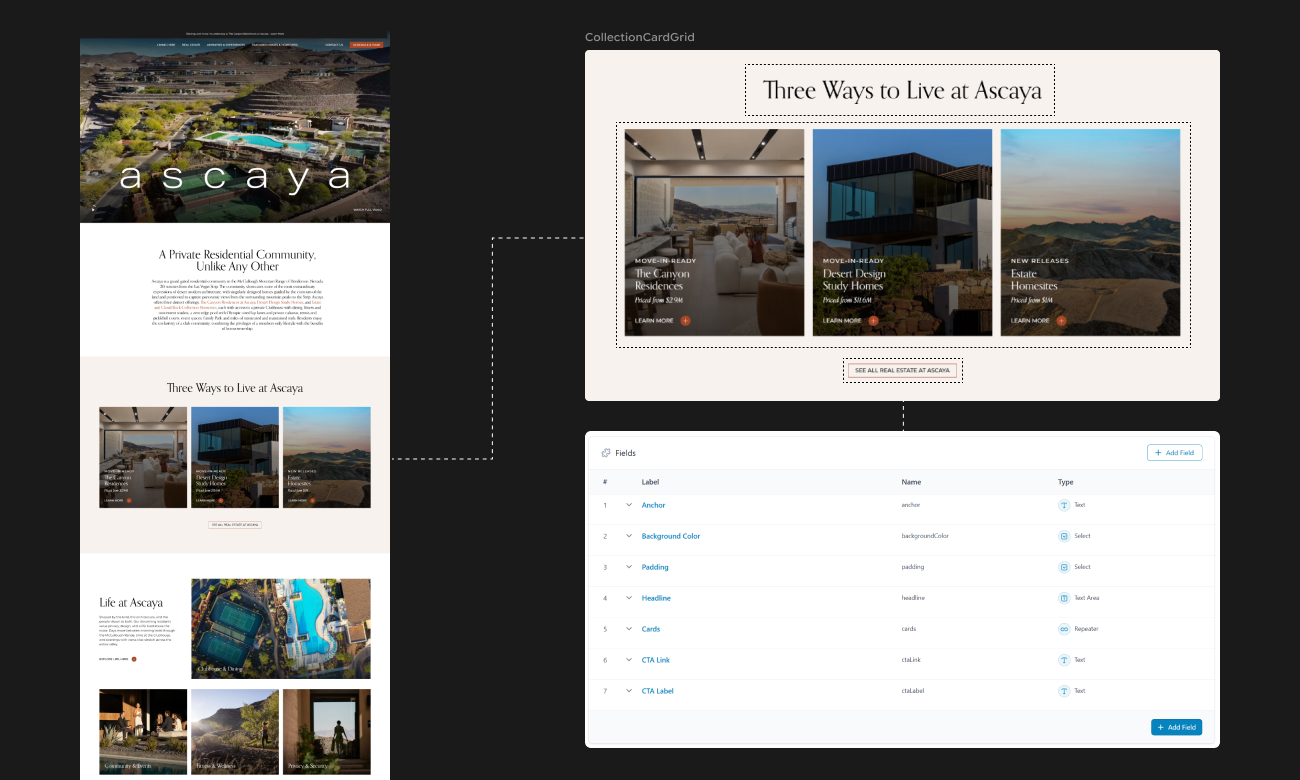The height and width of the screenshot is (780, 1300).
Task: Click the Privacy & Security thumbnail
Action: (x=327, y=732)
